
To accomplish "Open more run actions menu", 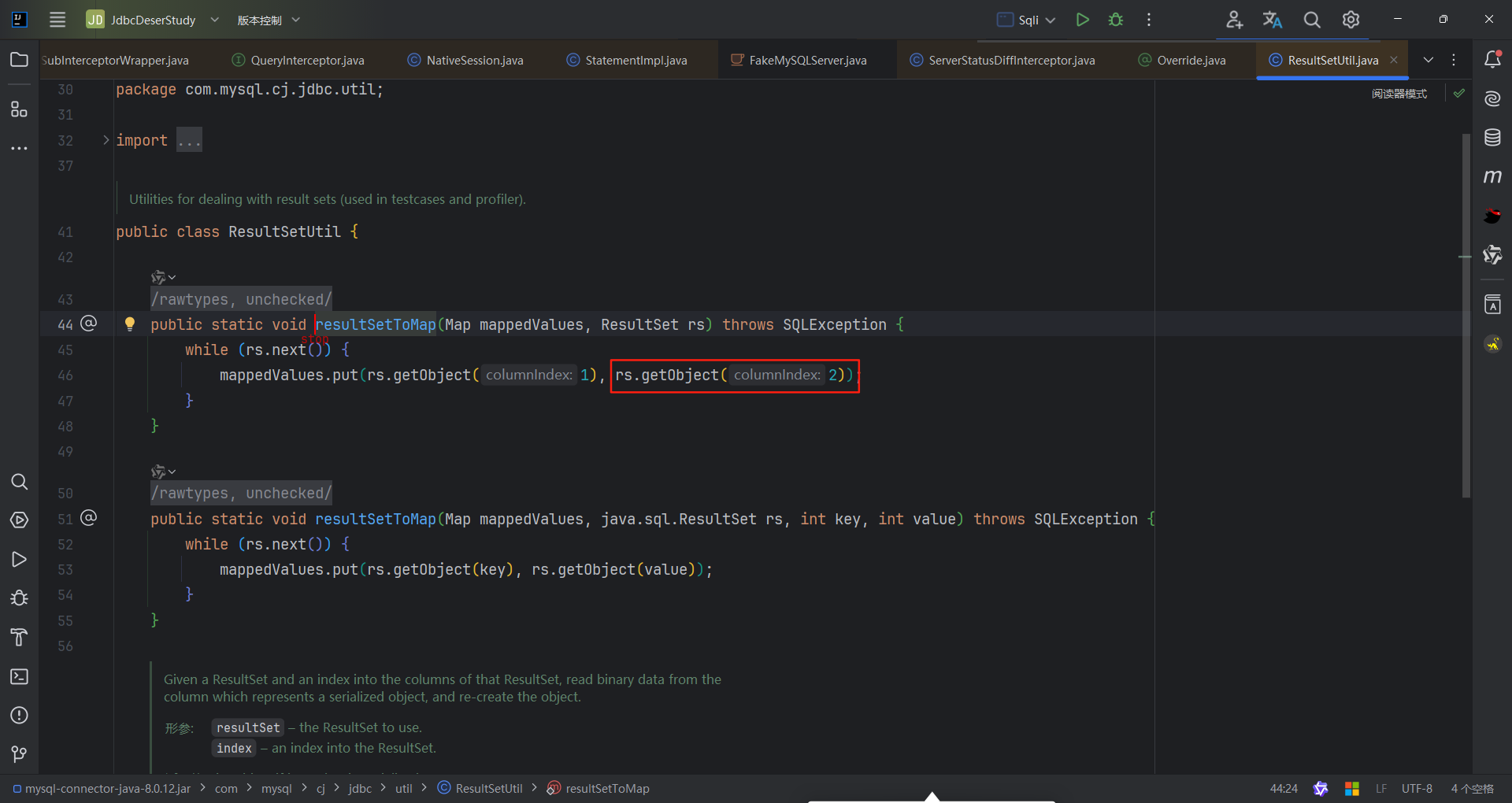I will pos(1149,20).
